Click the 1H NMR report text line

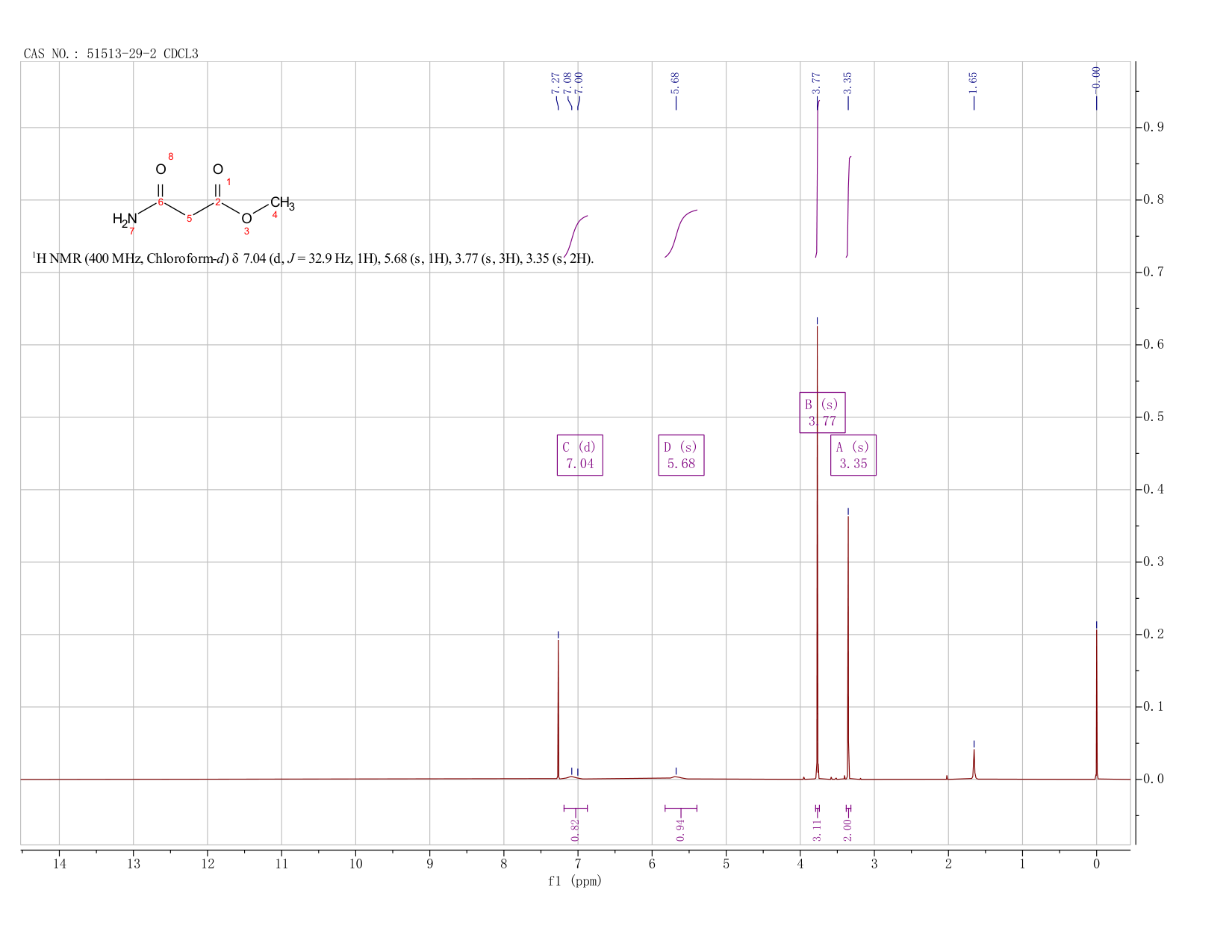(x=313, y=259)
